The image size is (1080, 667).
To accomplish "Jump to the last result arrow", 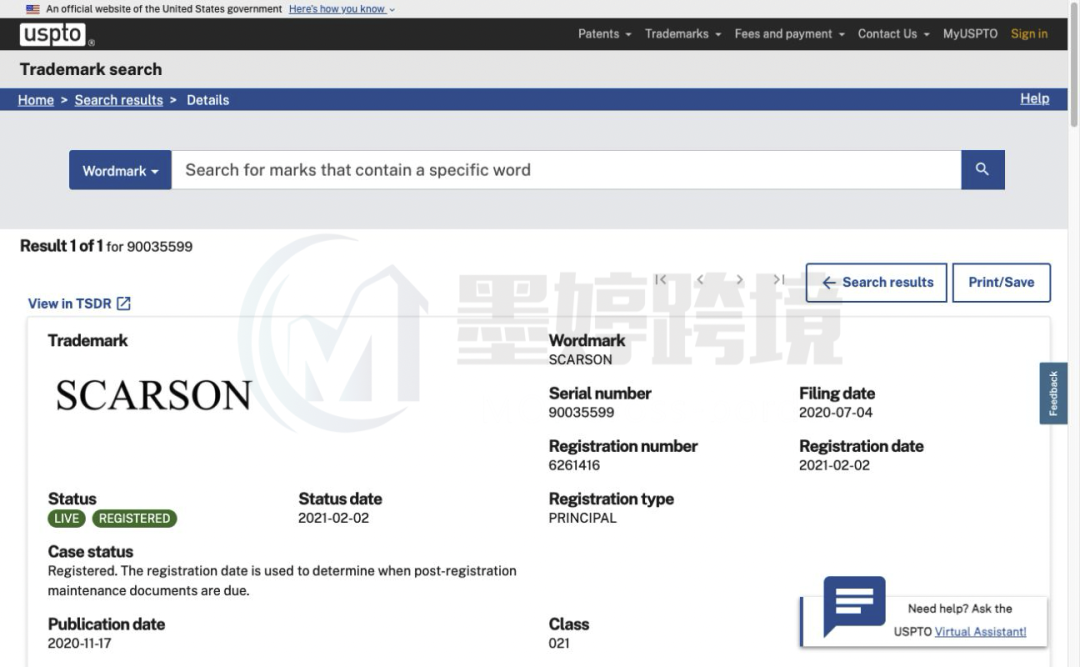I will point(778,279).
